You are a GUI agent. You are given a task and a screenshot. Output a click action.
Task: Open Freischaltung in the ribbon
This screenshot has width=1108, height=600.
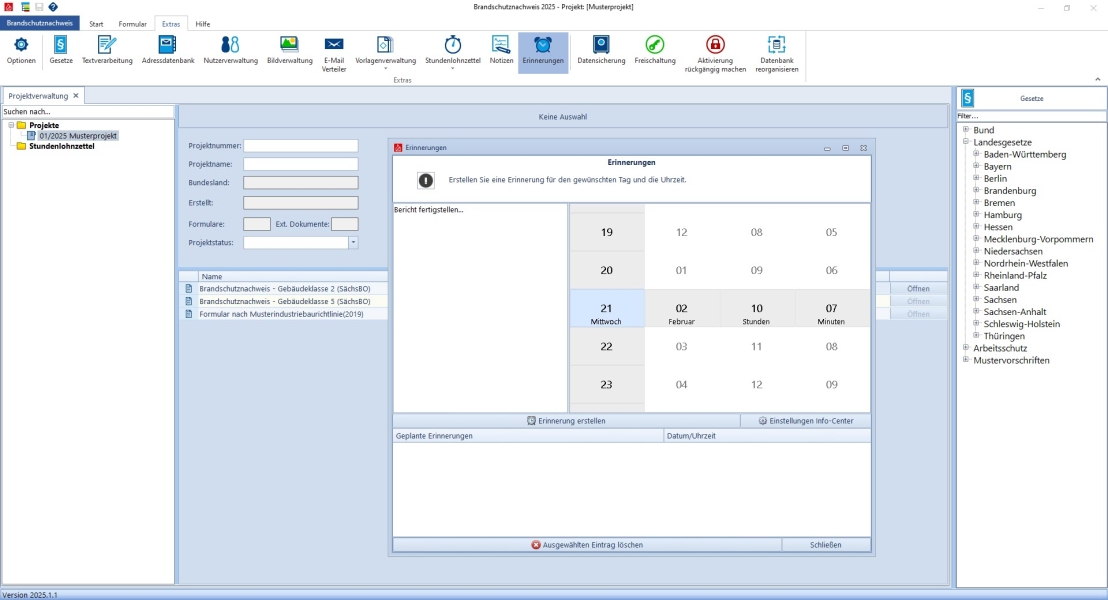point(654,52)
